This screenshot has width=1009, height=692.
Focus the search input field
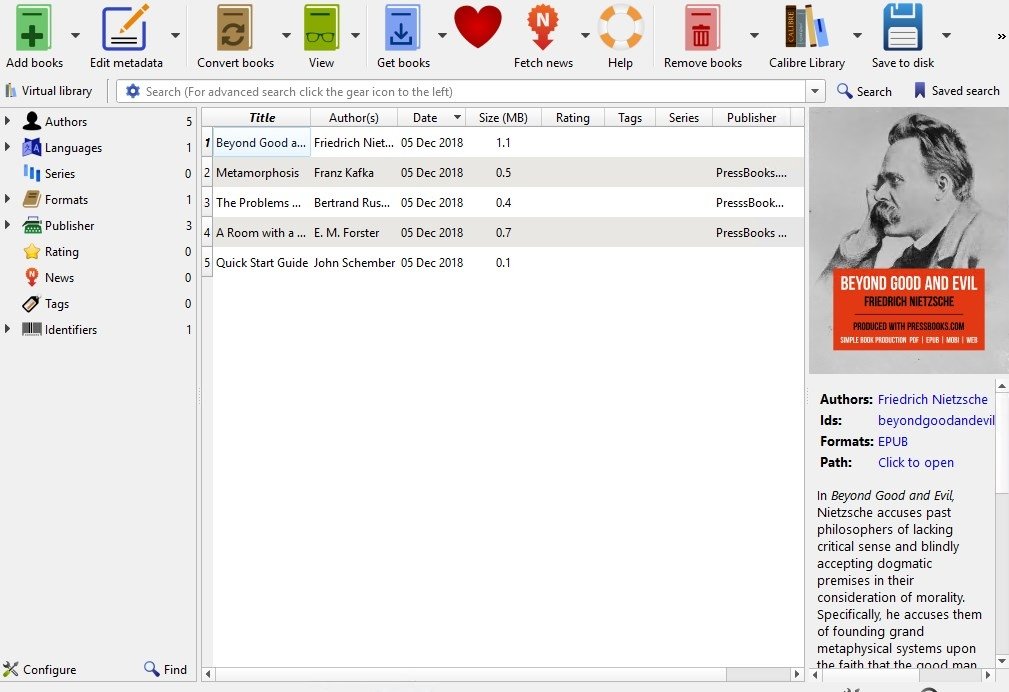473,91
